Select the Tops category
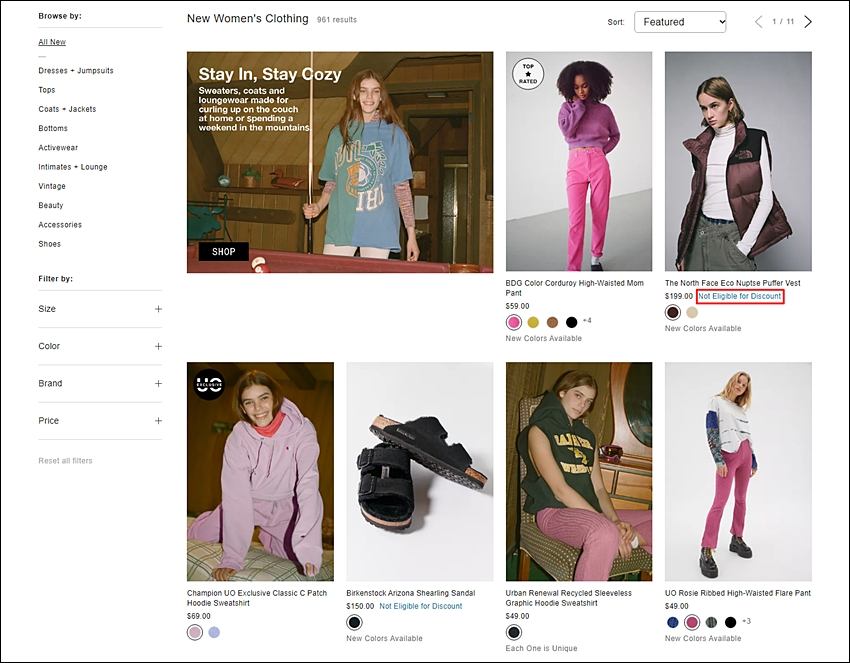Screen dimensions: 850x663 point(47,90)
